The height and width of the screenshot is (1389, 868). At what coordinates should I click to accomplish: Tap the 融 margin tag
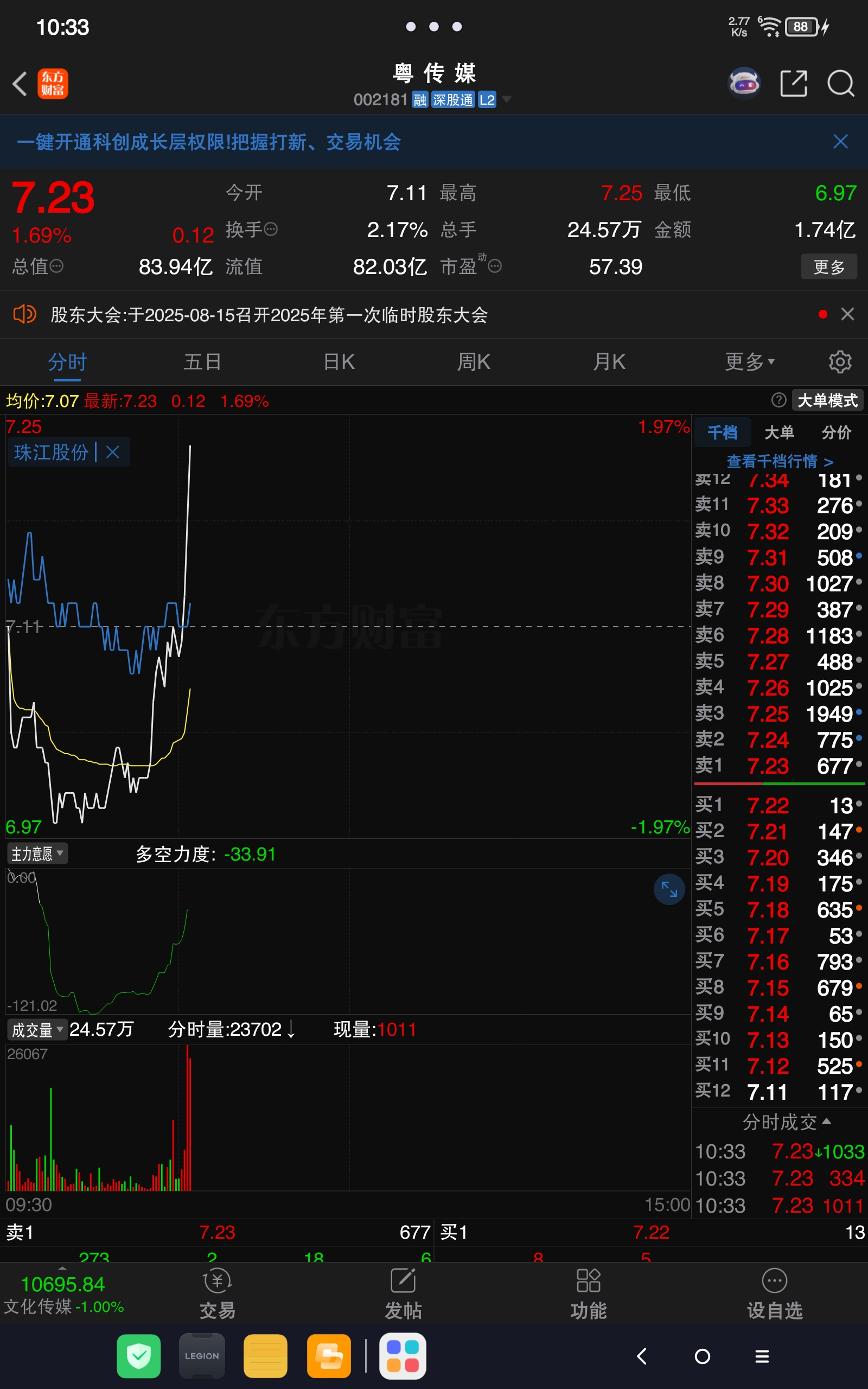pos(420,99)
